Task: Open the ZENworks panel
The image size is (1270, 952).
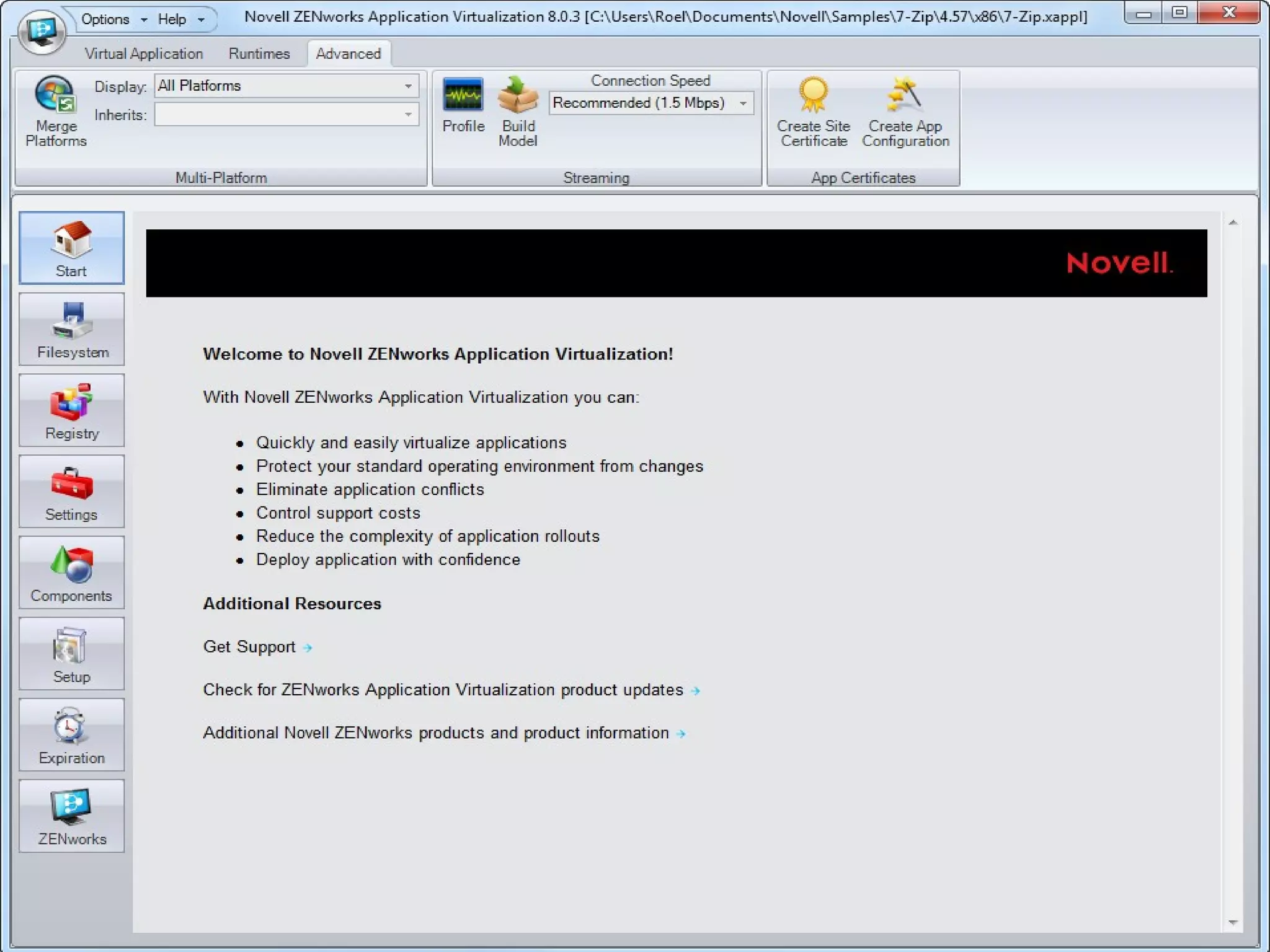Action: pos(71,816)
